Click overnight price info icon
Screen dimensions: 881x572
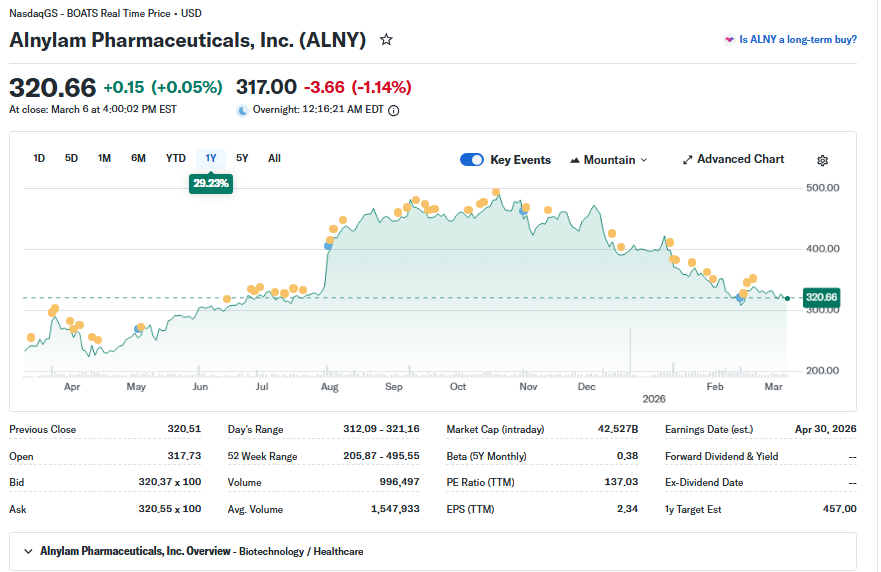[x=394, y=111]
